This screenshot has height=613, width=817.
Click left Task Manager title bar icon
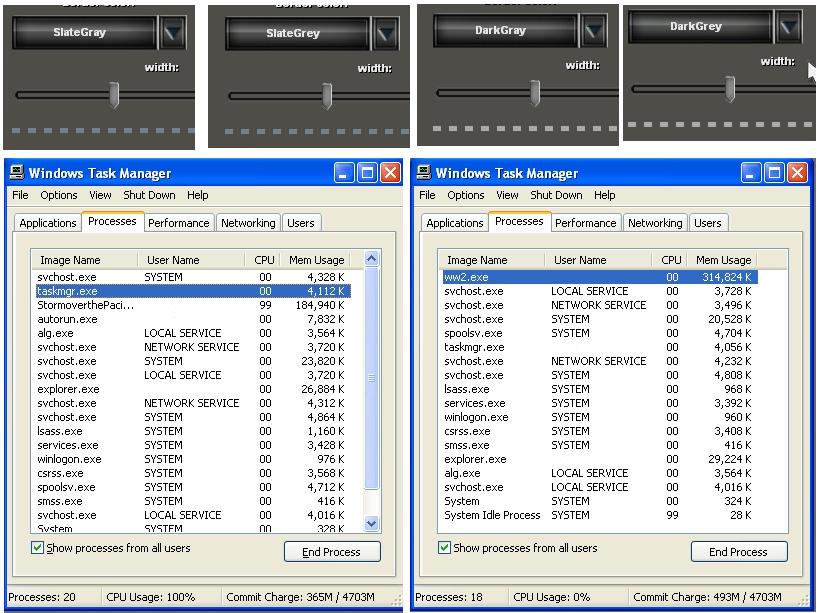click(x=17, y=173)
